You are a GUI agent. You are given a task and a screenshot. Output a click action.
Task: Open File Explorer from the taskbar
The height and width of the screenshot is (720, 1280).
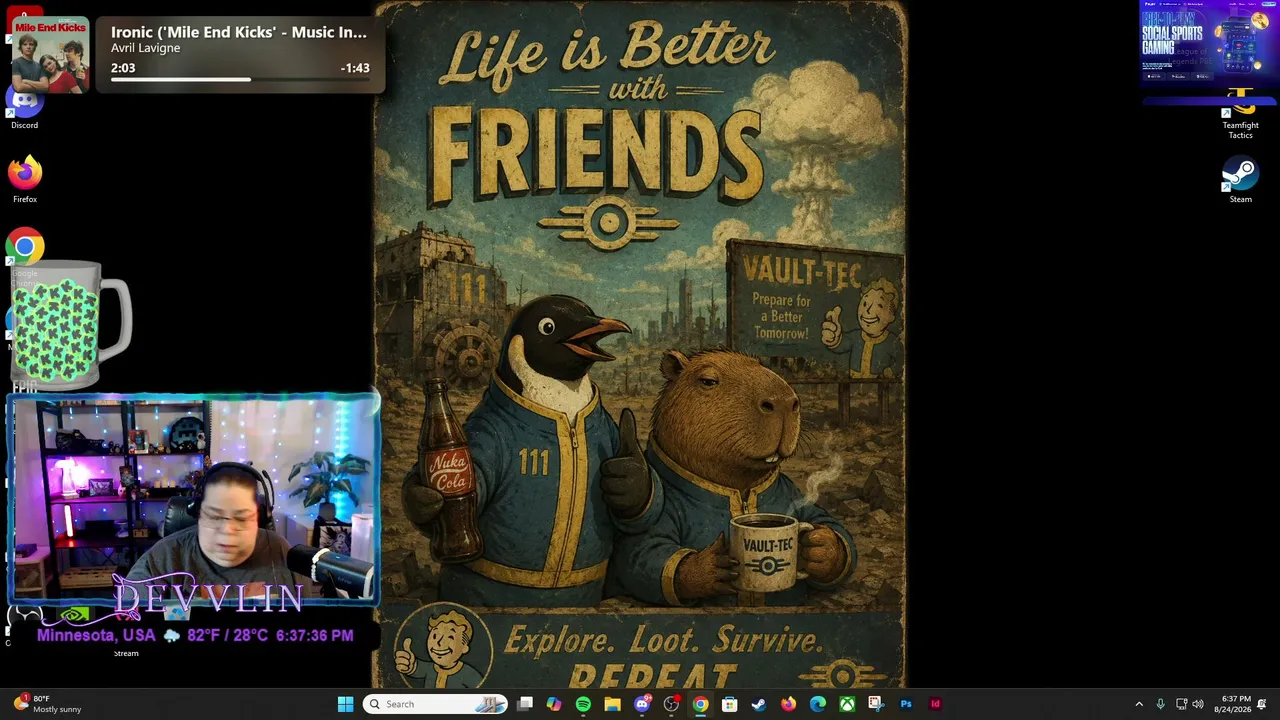point(612,704)
